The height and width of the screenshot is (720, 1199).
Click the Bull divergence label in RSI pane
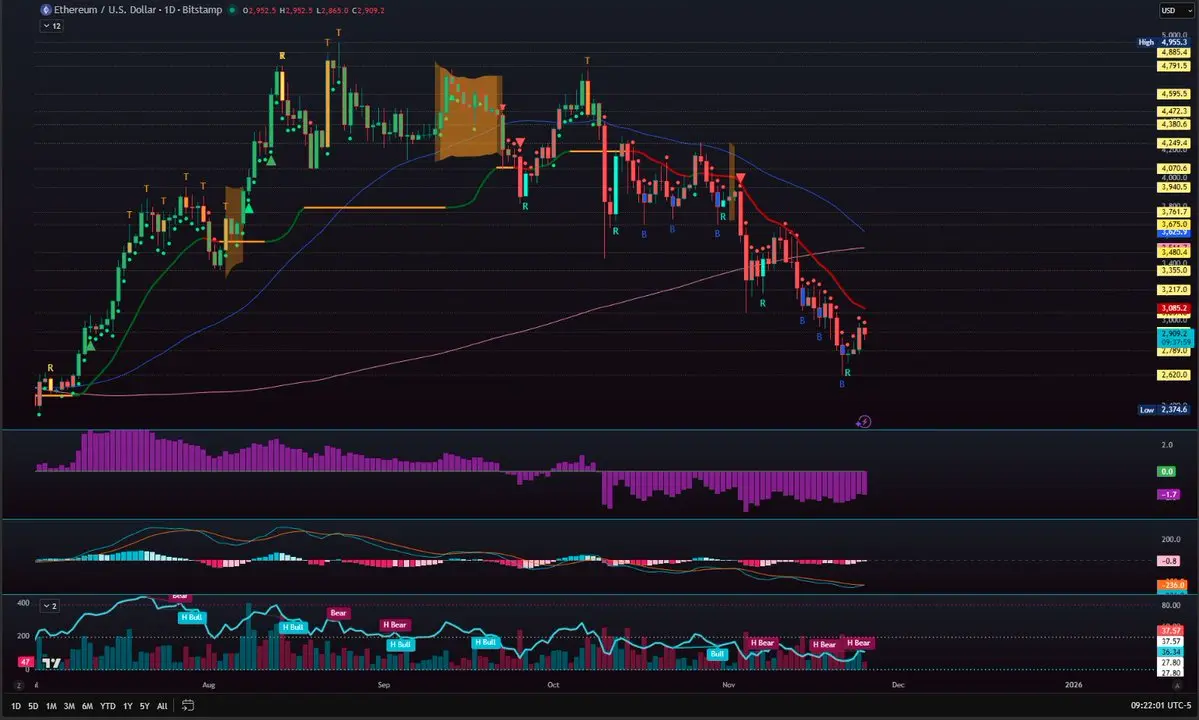716,654
